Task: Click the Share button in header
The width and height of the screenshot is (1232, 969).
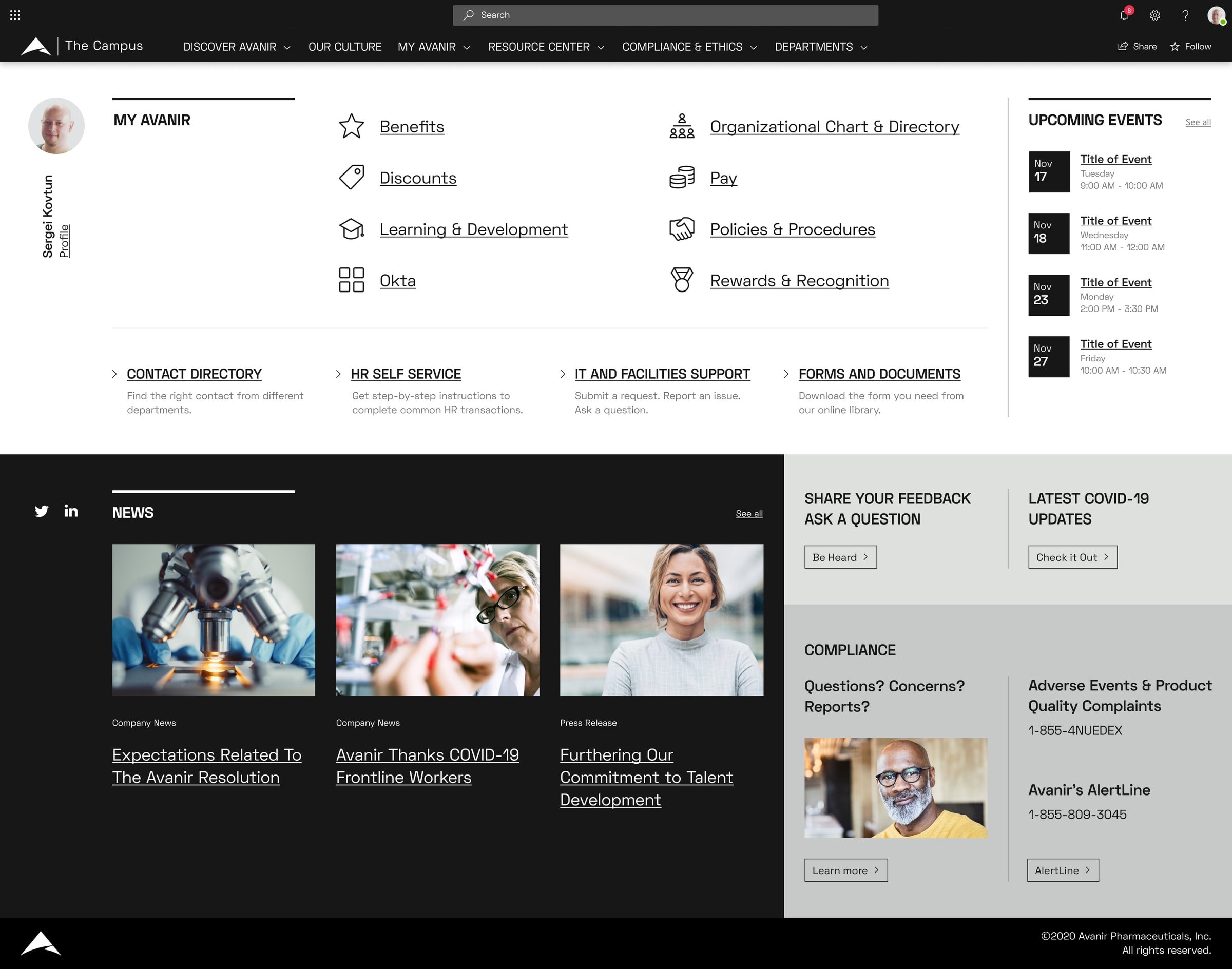Action: click(1137, 47)
